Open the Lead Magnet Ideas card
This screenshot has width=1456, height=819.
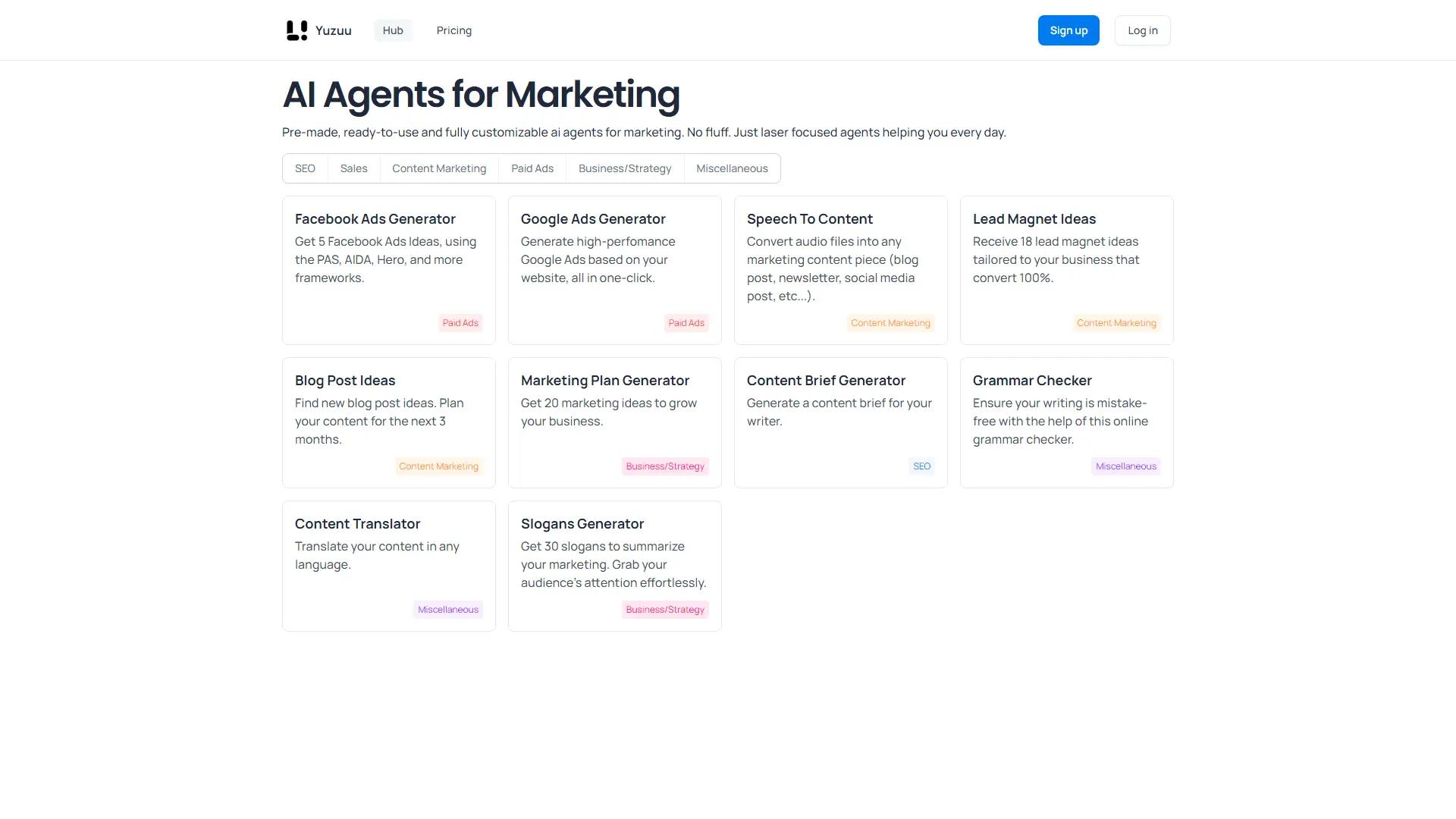(1066, 270)
